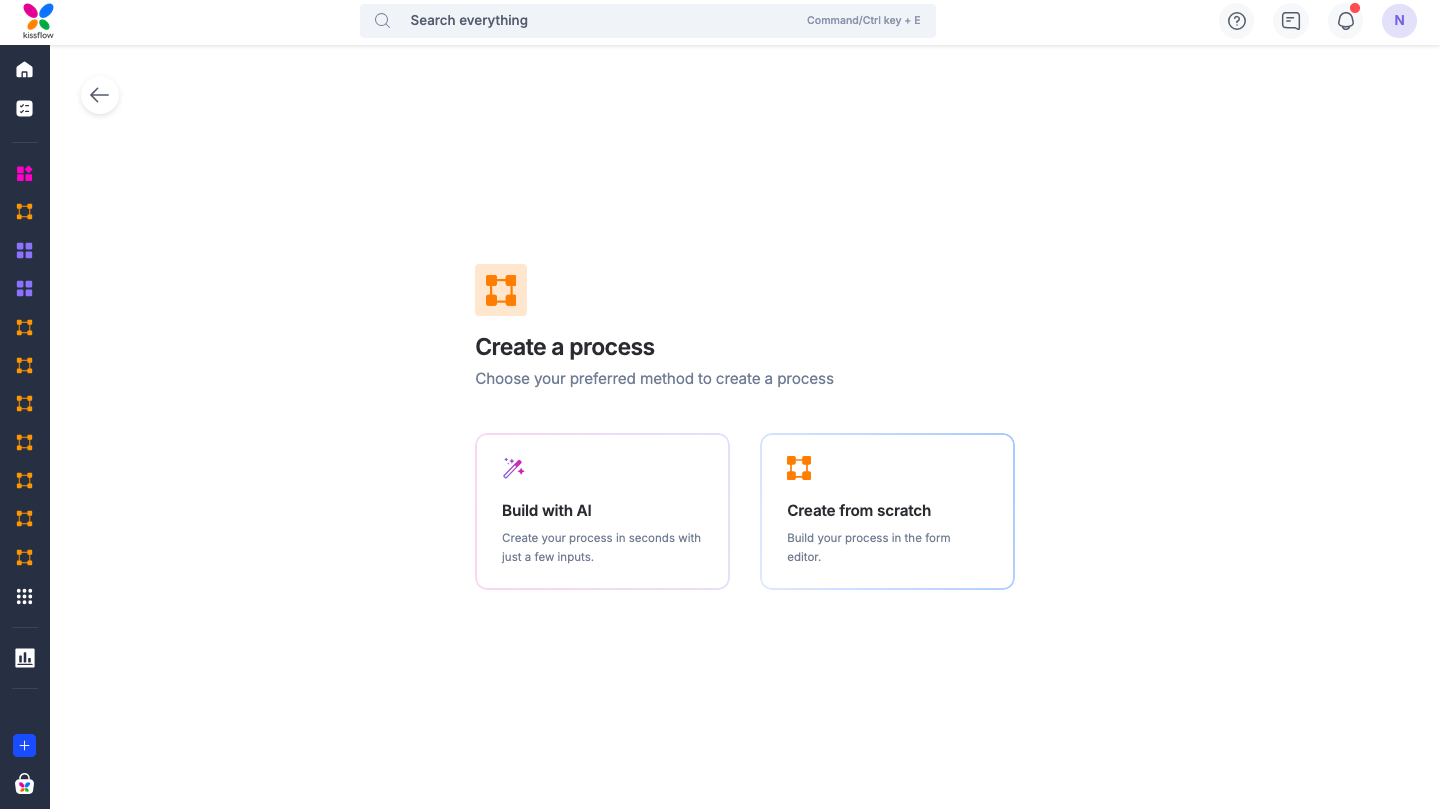
Task: Click the Search everything field
Action: pyautogui.click(x=600, y=21)
